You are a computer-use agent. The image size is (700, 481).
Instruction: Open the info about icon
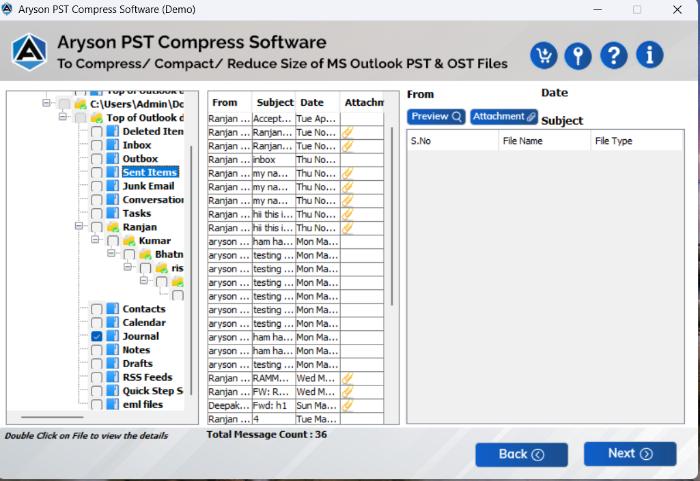click(x=650, y=56)
